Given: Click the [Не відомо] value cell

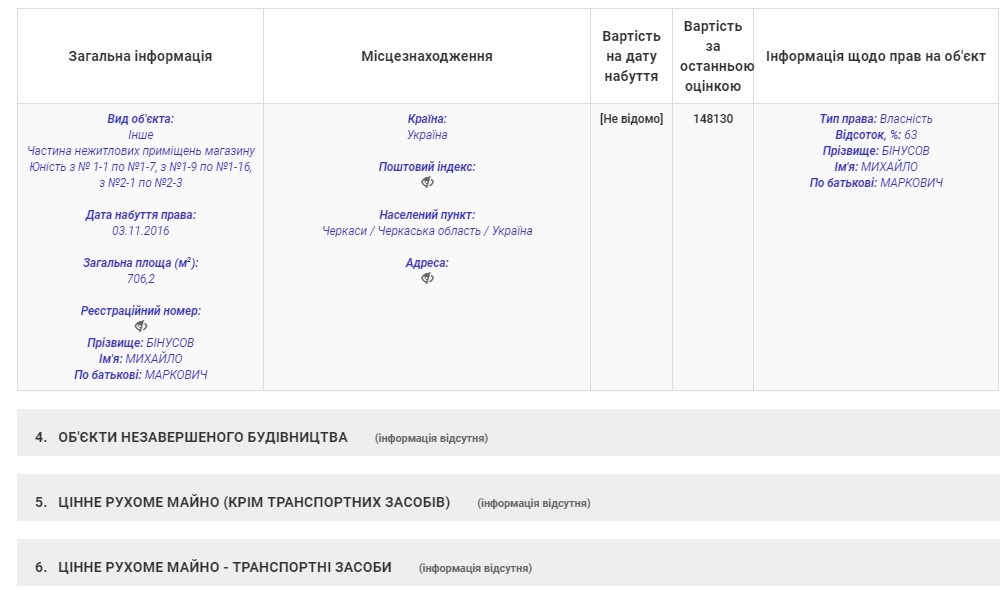Looking at the screenshot, I should (x=631, y=119).
